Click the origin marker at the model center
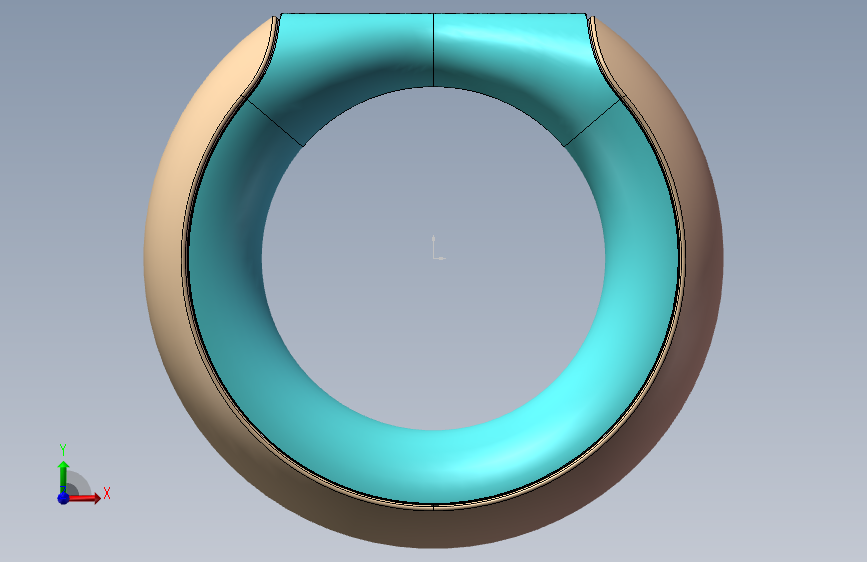Screen dimensions: 867x562 (x=438, y=248)
